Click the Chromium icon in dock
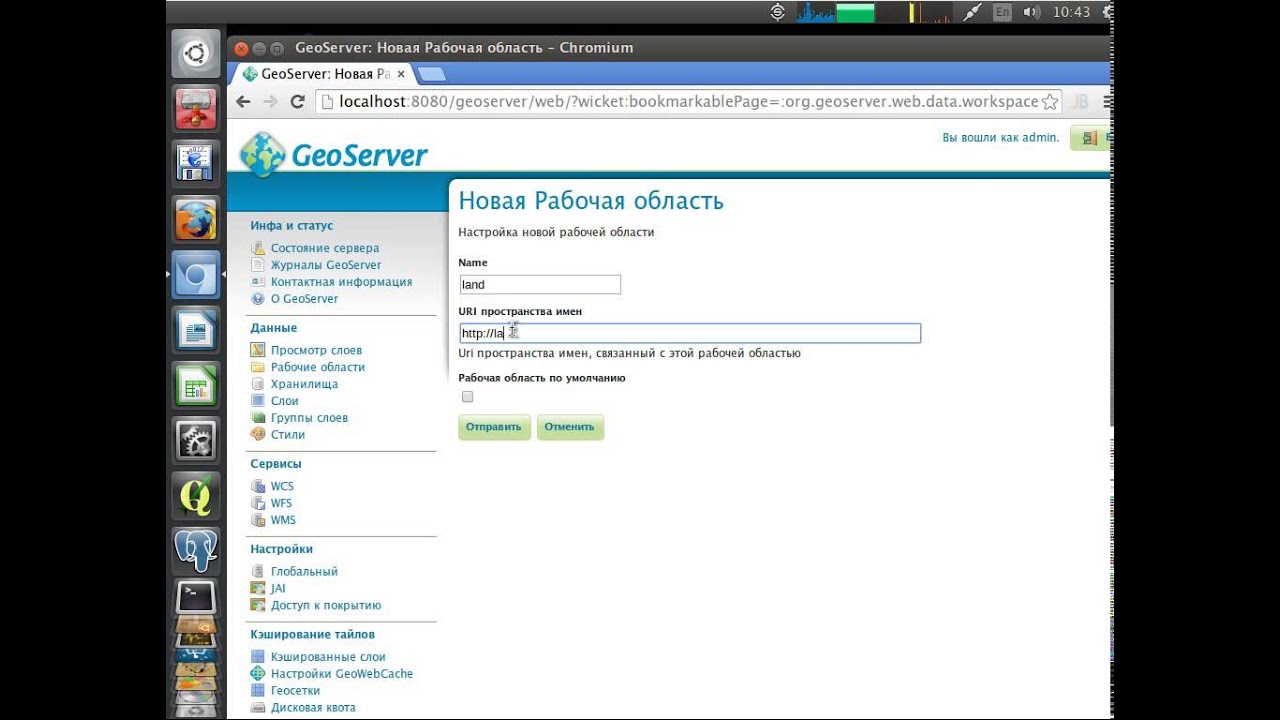This screenshot has width=1280, height=720. 196,274
